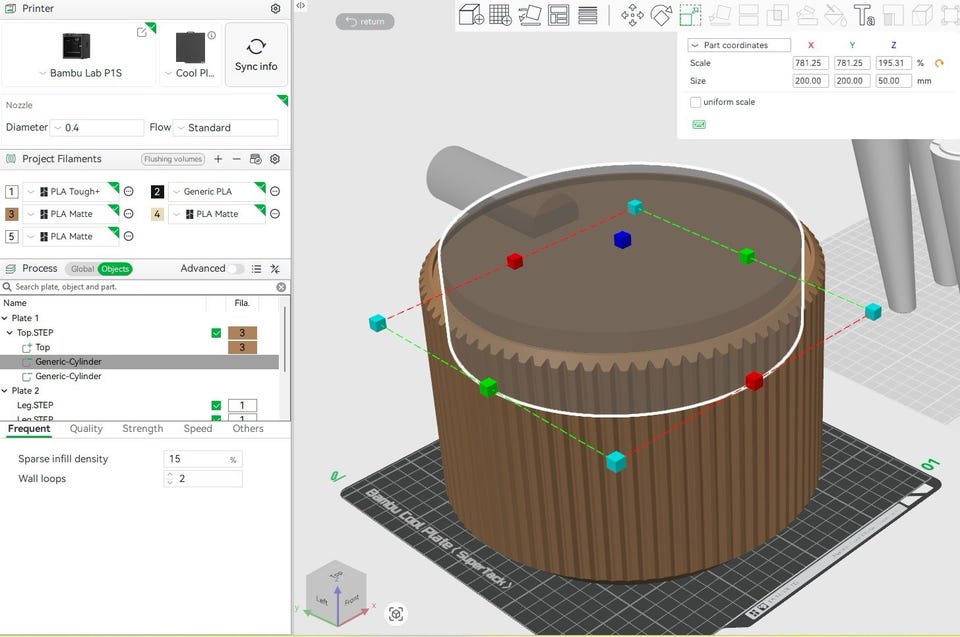960x637 pixels.
Task: Open the Strength tab
Action: (x=142, y=428)
